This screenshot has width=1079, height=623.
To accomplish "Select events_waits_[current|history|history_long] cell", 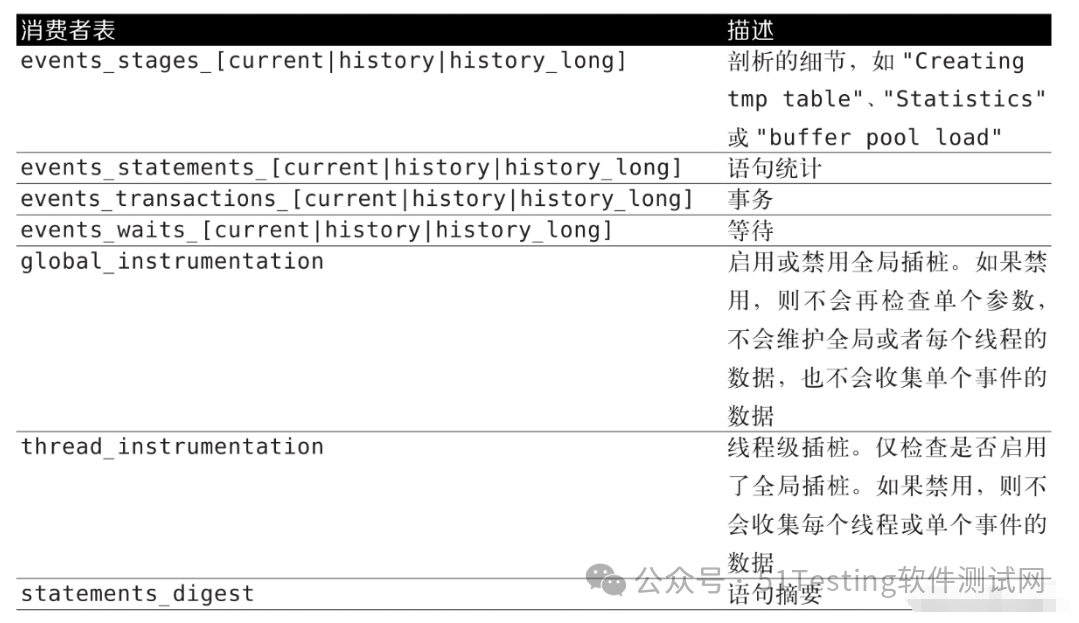I will (x=317, y=230).
